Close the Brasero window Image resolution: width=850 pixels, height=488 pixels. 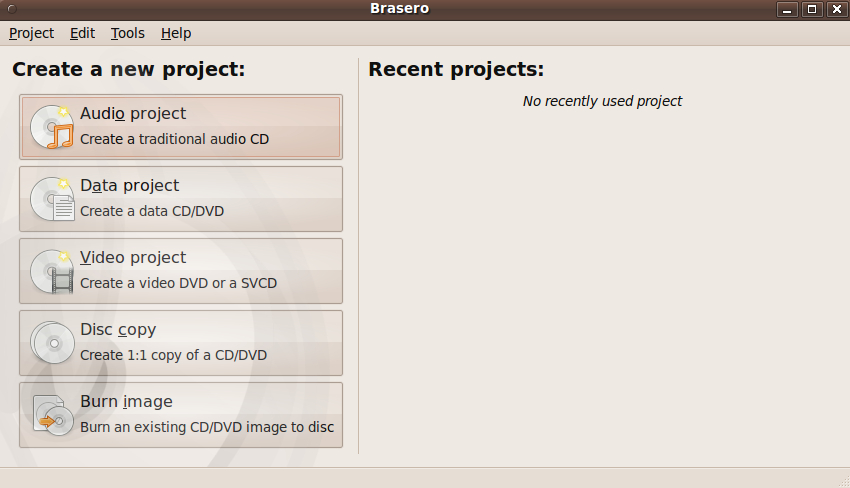tap(836, 9)
